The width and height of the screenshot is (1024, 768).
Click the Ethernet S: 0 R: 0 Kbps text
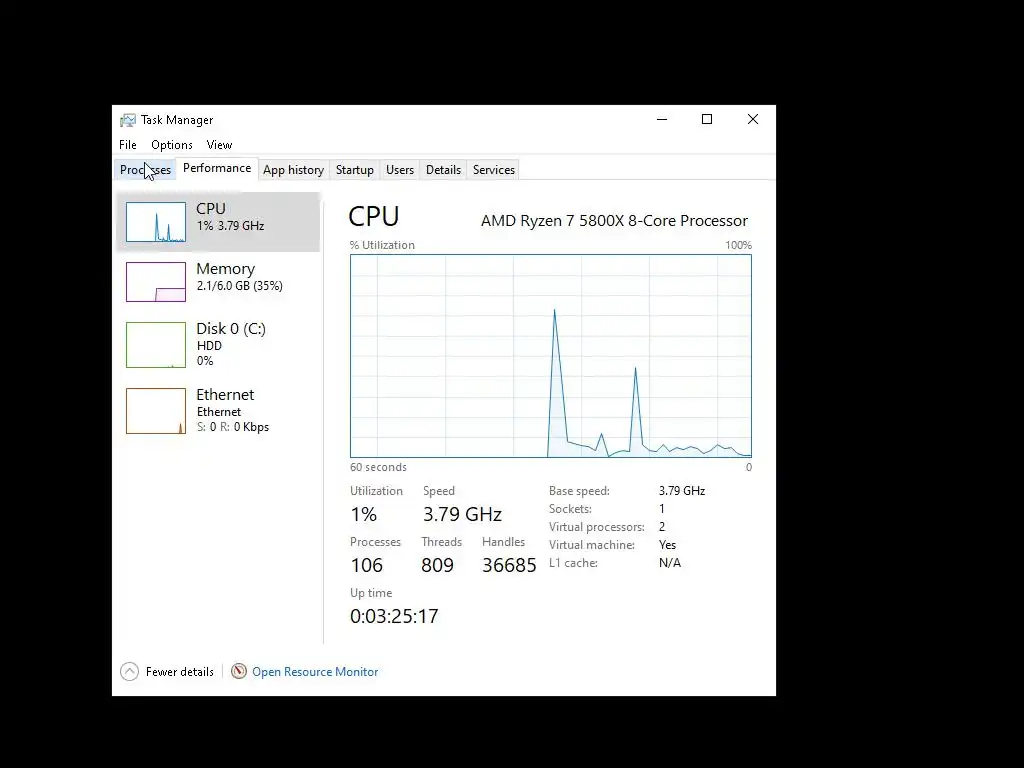(x=233, y=427)
